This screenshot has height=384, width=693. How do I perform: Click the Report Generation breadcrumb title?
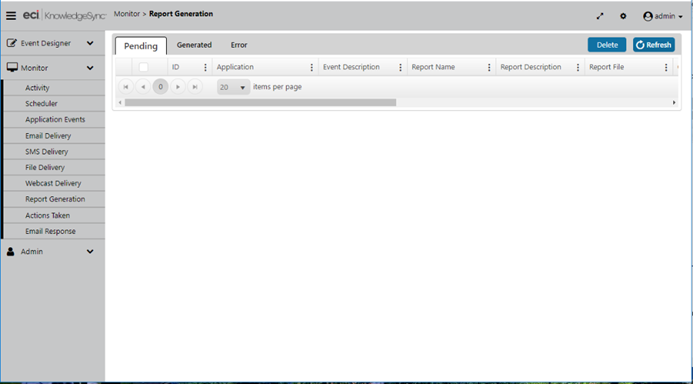(181, 14)
